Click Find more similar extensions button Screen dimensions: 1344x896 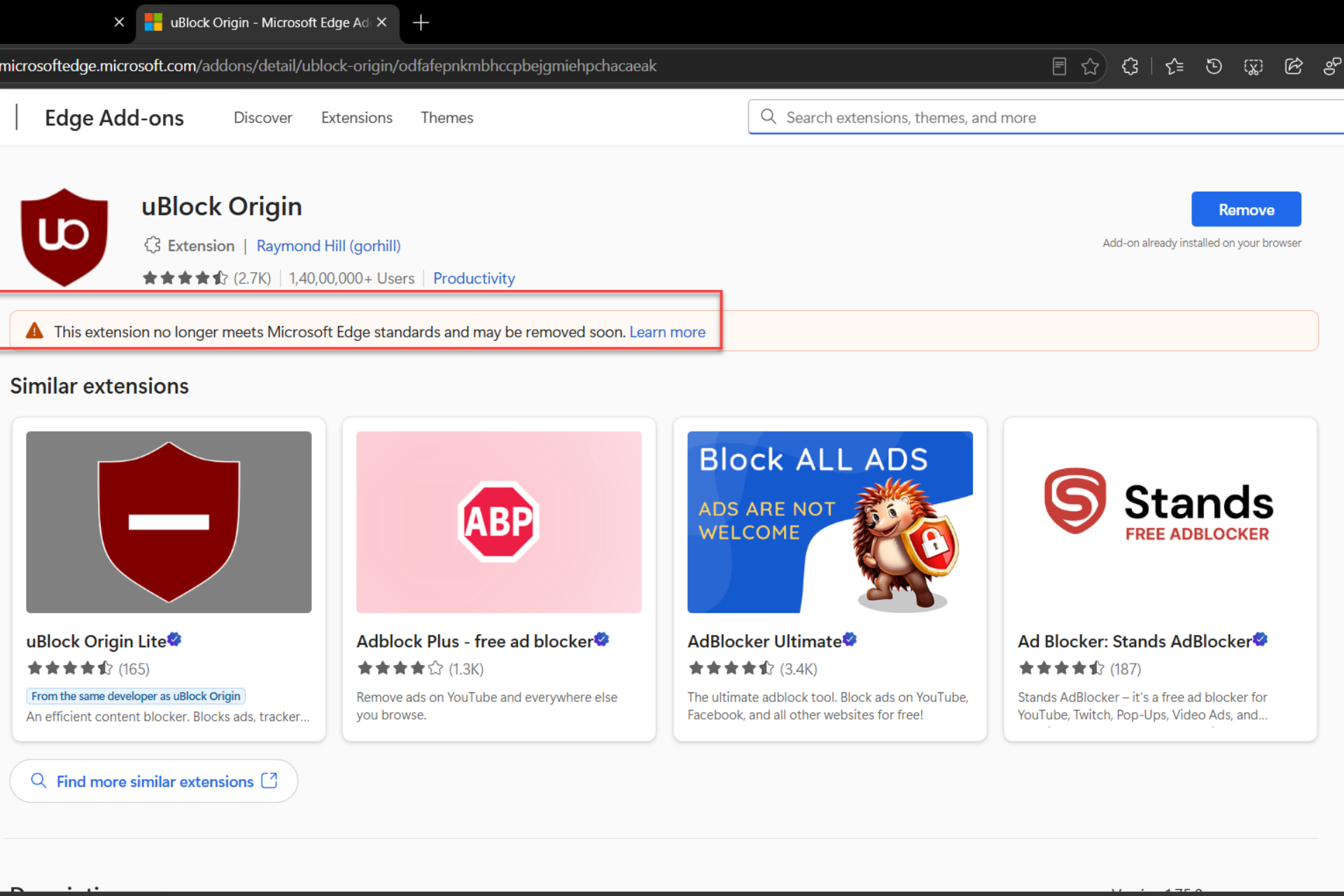[154, 781]
